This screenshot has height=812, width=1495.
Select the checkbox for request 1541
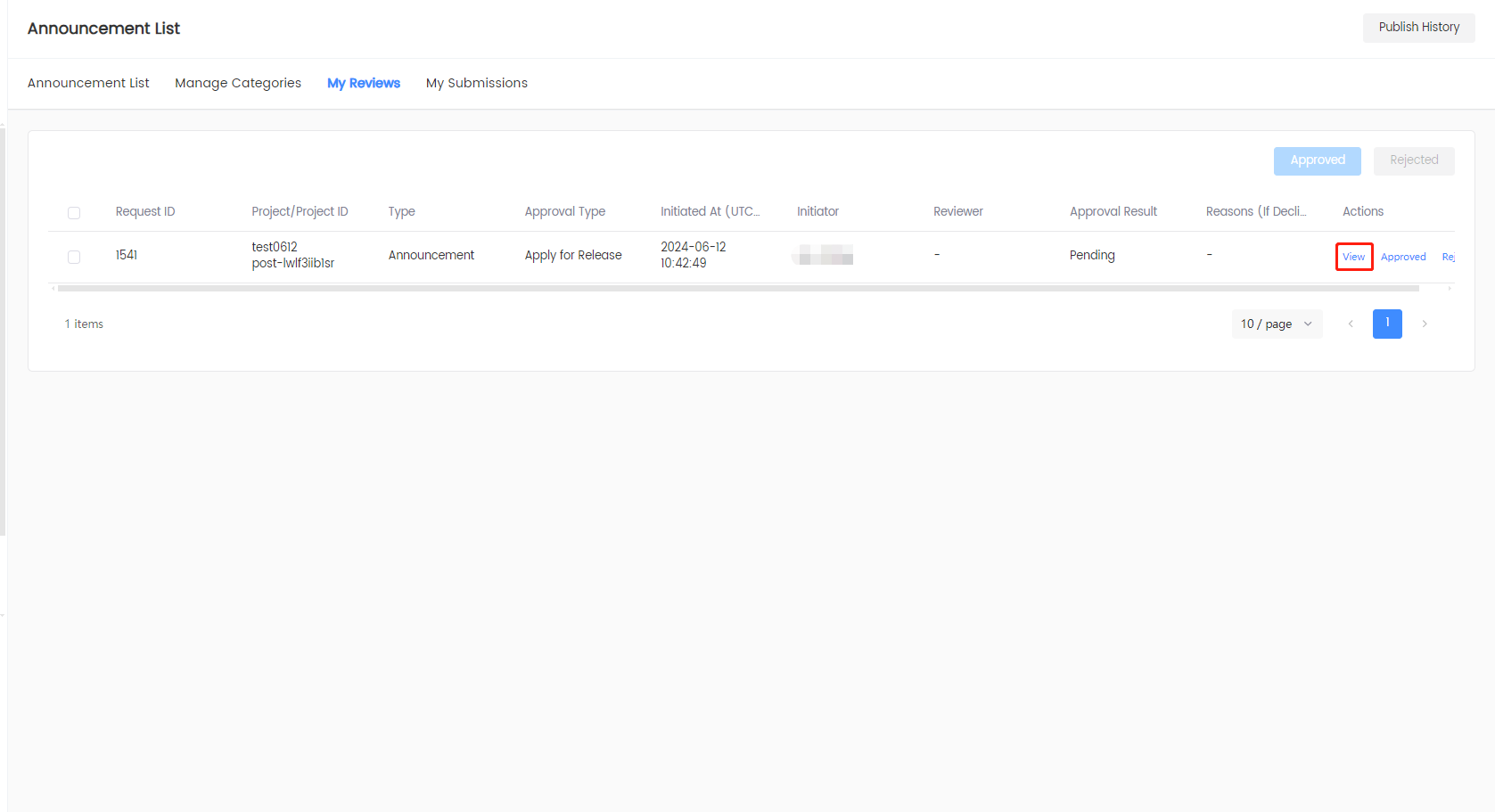click(74, 257)
